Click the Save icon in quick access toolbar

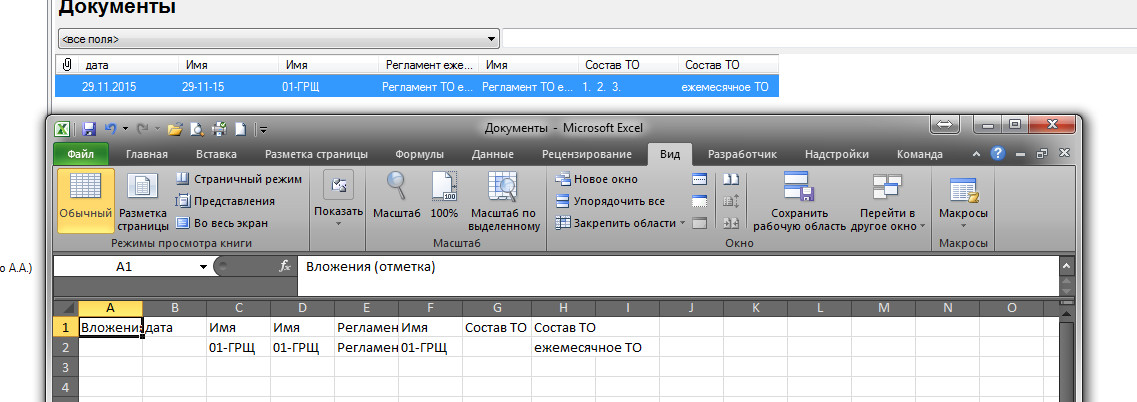88,129
